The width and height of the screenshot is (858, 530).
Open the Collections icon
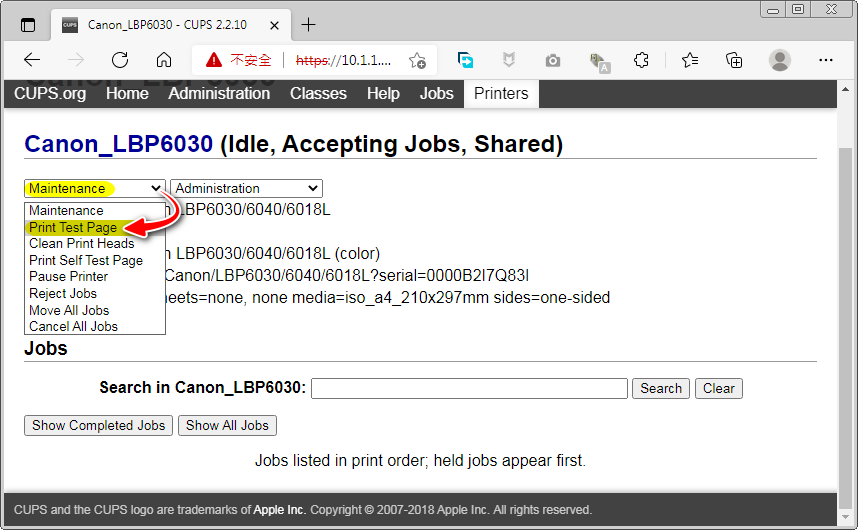click(x=734, y=60)
